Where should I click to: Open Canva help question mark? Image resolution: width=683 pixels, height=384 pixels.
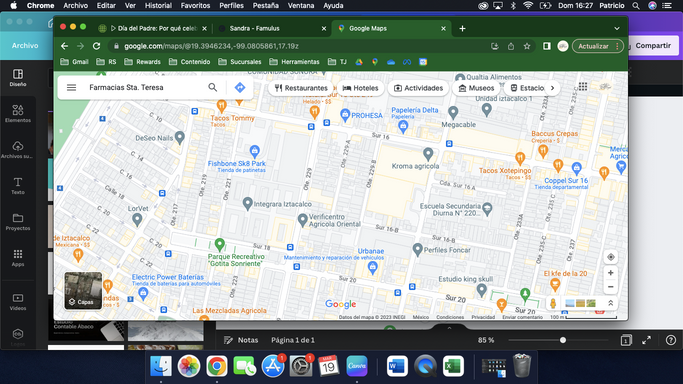(671, 340)
